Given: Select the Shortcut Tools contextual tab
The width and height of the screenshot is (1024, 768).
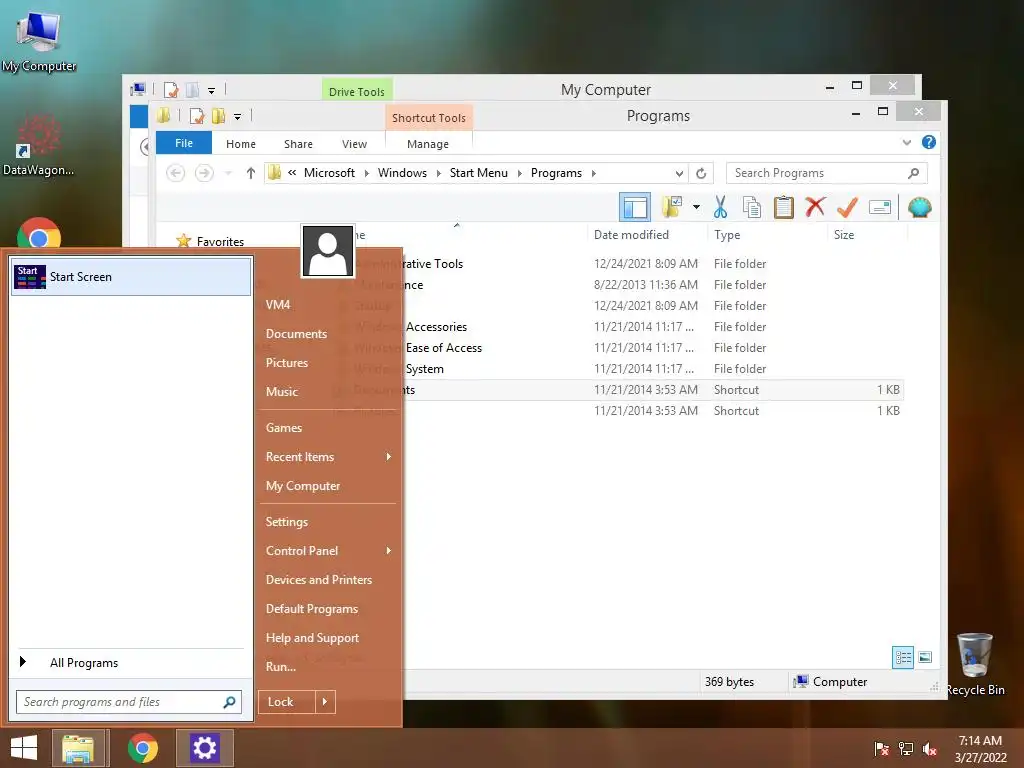Looking at the screenshot, I should (428, 118).
